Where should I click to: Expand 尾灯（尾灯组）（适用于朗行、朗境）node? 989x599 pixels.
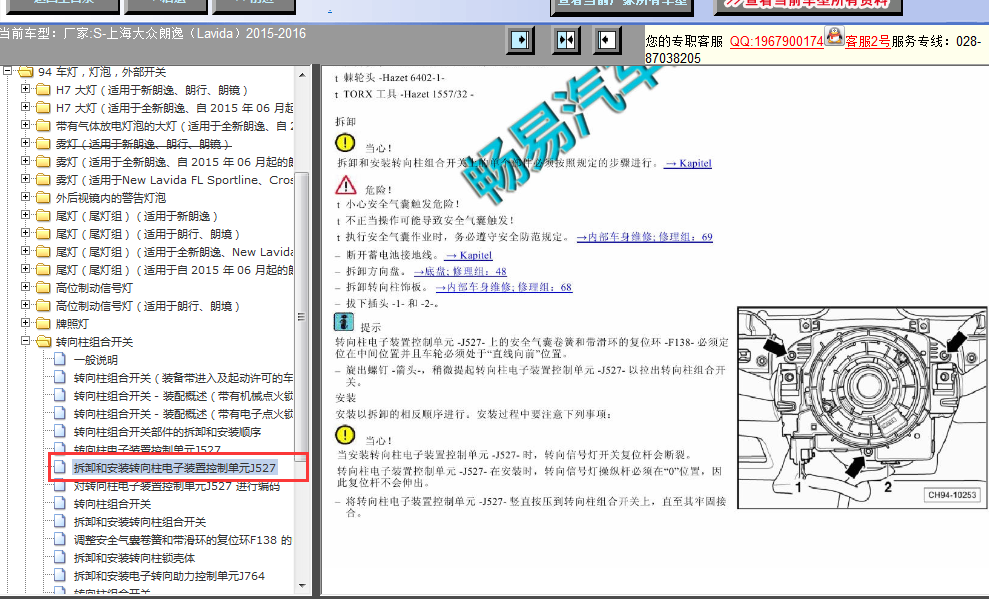25,233
